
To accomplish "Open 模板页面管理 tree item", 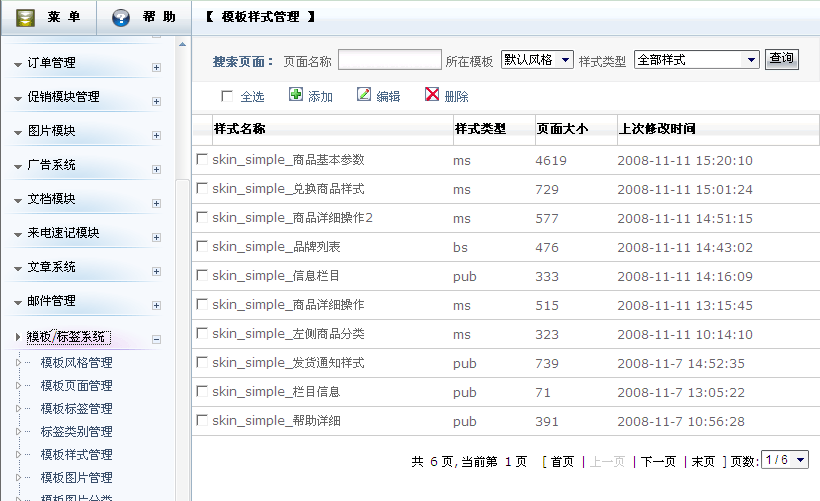I will click(x=76, y=385).
